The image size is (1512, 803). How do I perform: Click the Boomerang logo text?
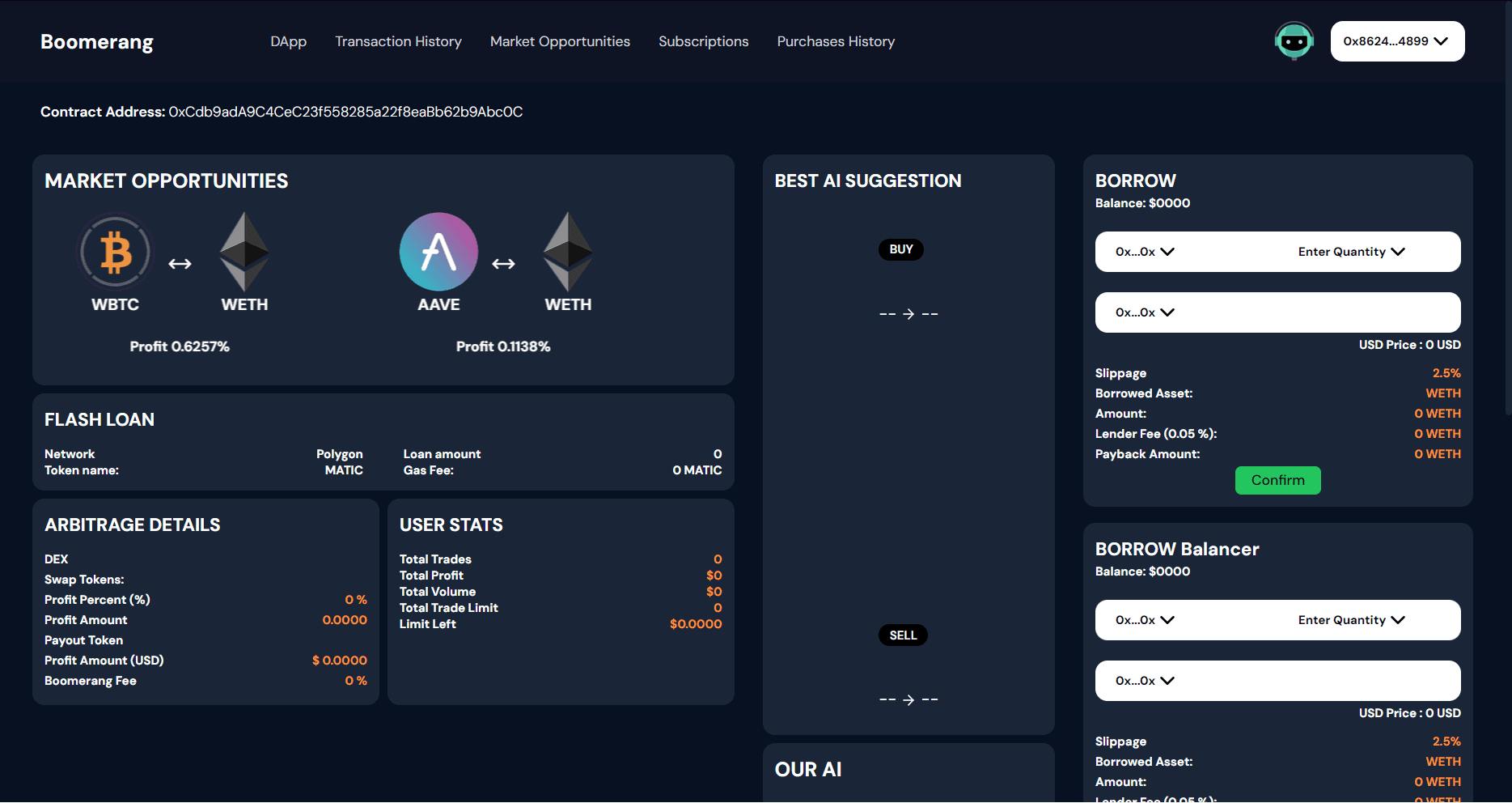97,41
